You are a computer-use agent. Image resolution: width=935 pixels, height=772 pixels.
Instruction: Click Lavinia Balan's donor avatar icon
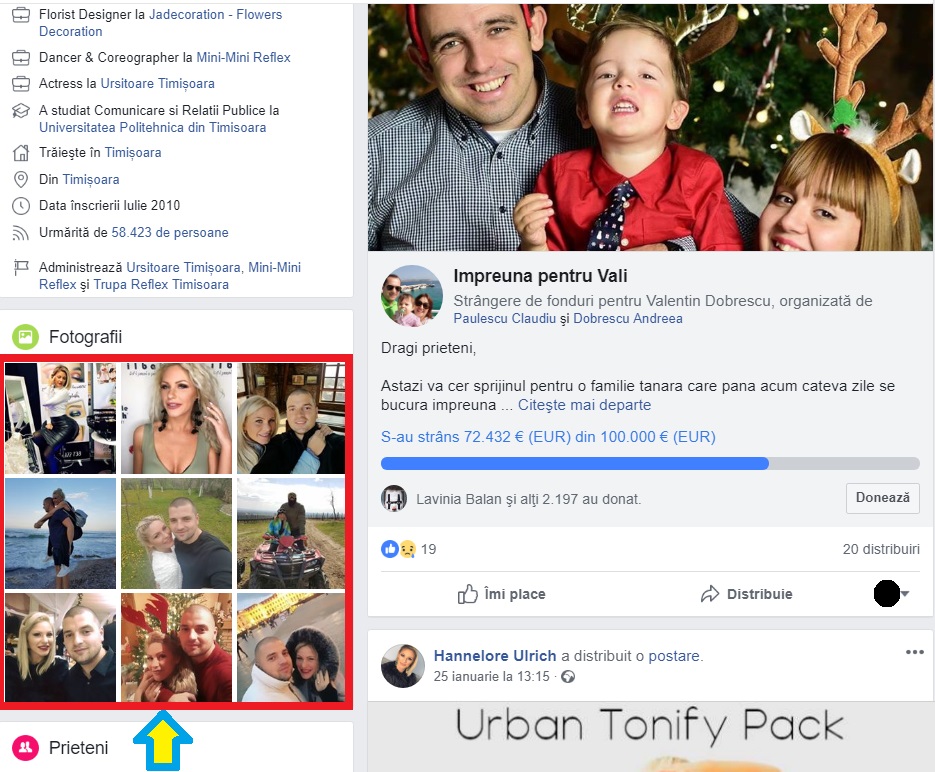[394, 499]
